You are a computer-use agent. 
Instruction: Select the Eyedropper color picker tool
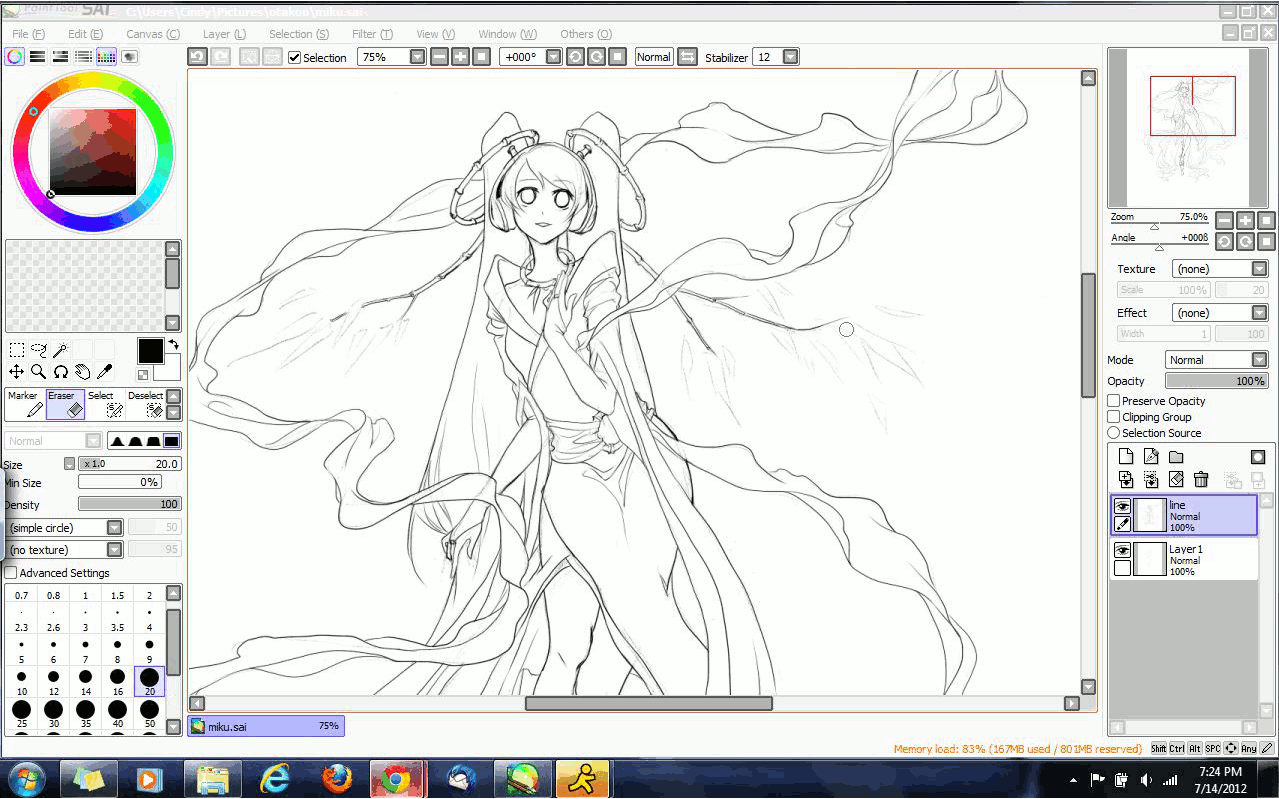tap(105, 372)
